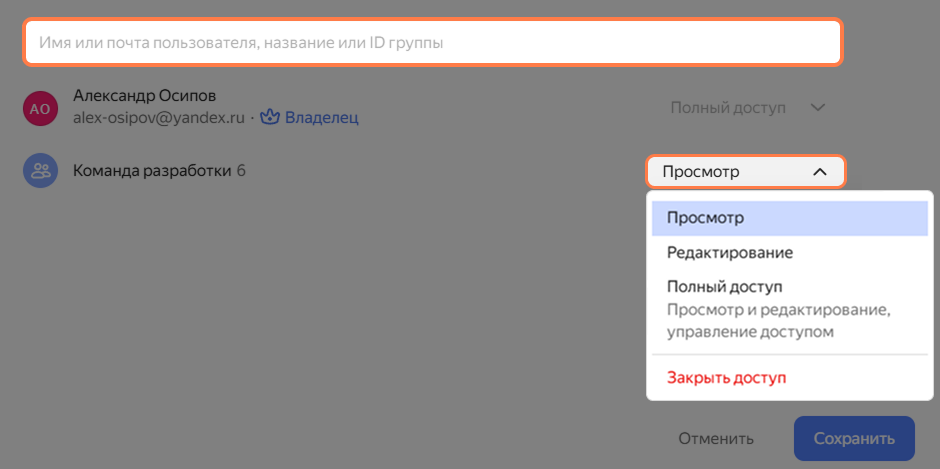Viewport: 940px width, 469px height.
Task: Click the member count 6 beside the group name
Action: 241,171
